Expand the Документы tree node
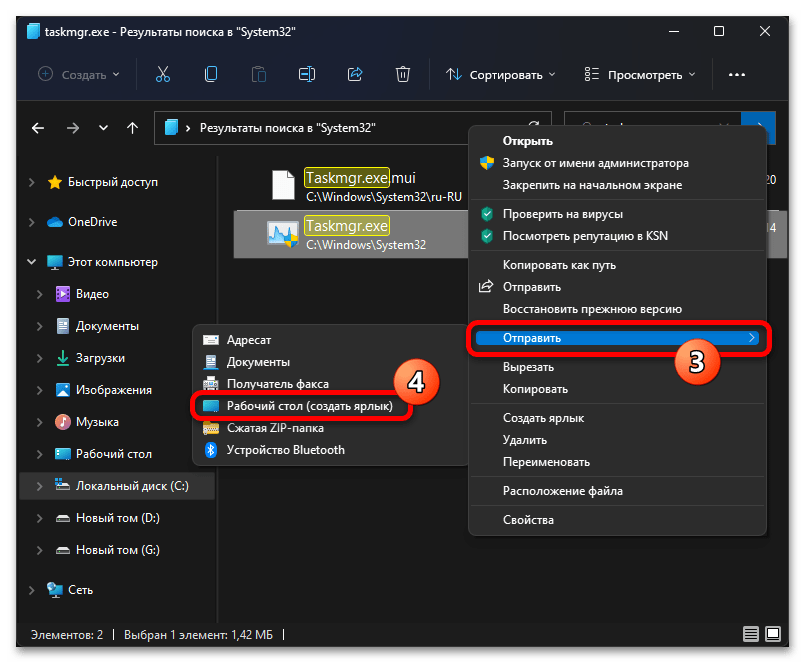Image resolution: width=805 pixels, height=663 pixels. 40,326
